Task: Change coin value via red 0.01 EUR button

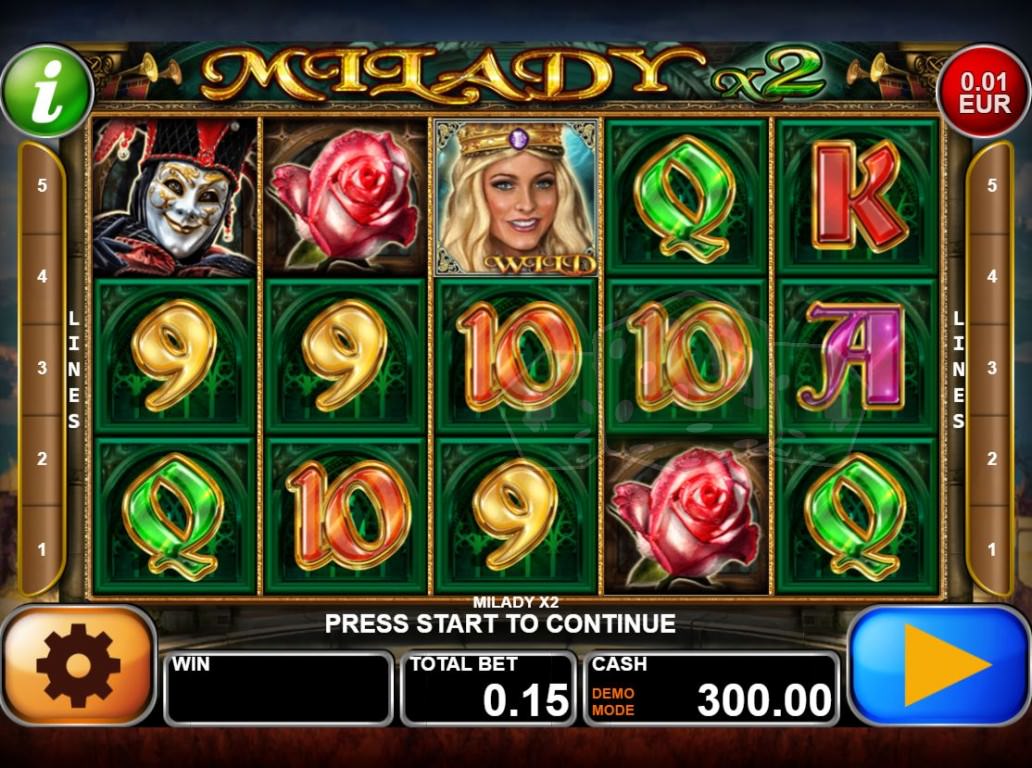Action: point(984,91)
